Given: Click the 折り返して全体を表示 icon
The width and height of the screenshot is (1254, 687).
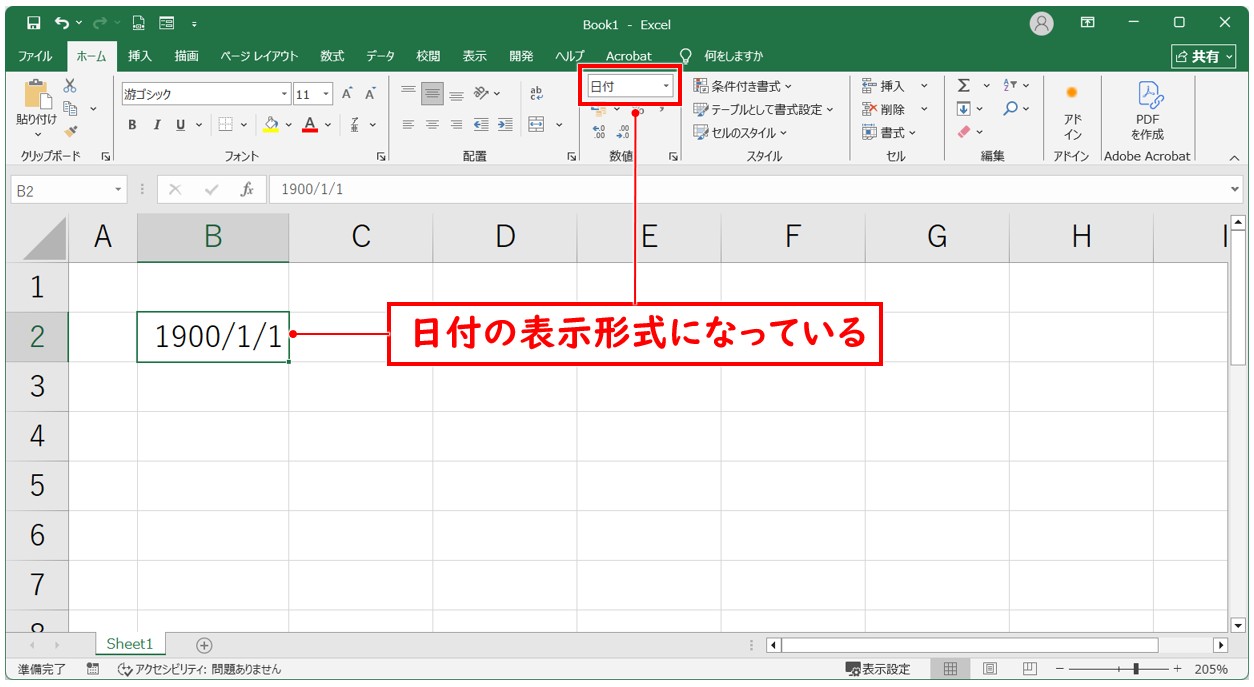Looking at the screenshot, I should click(x=535, y=92).
